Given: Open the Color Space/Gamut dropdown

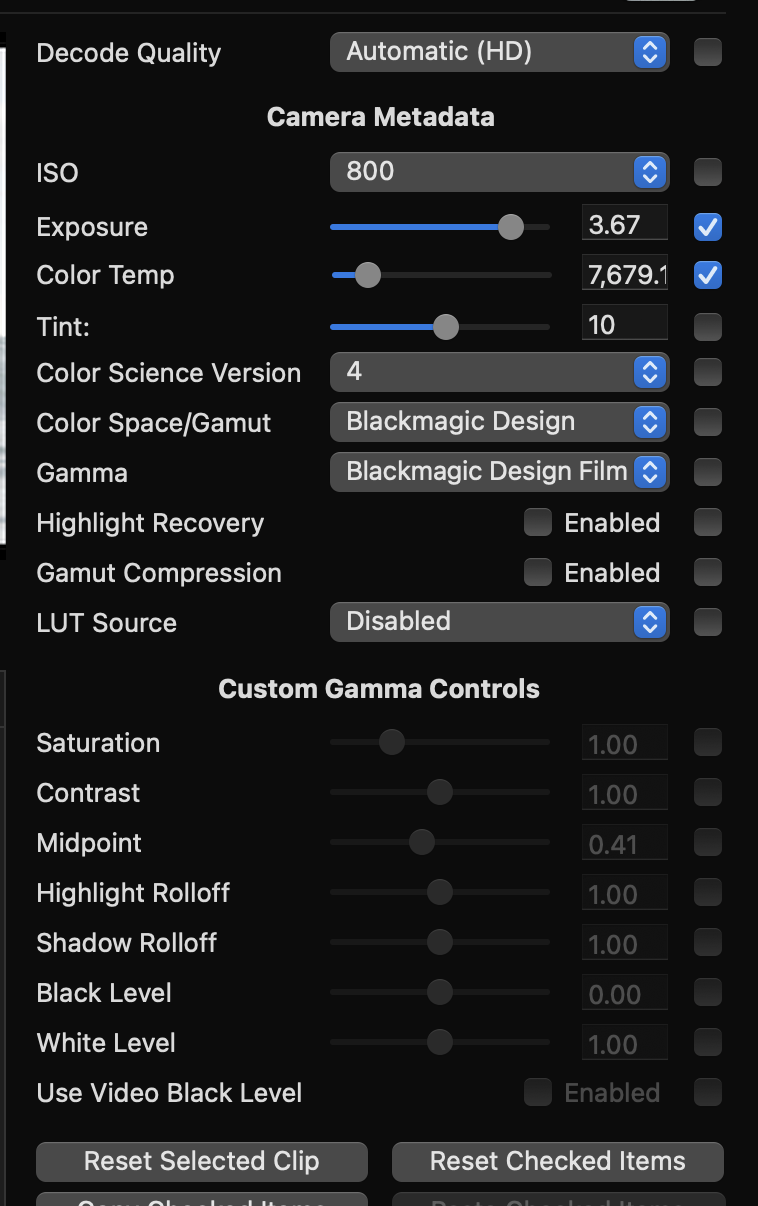Looking at the screenshot, I should (499, 422).
